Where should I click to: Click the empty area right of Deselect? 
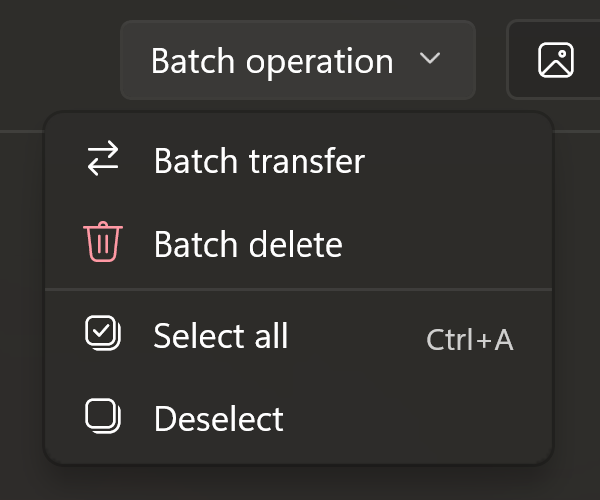click(x=417, y=419)
